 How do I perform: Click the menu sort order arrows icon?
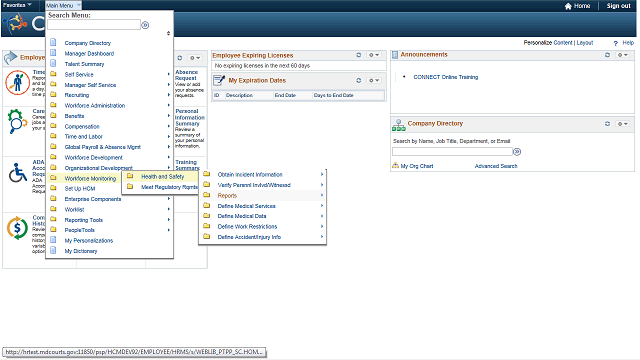(x=168, y=33)
